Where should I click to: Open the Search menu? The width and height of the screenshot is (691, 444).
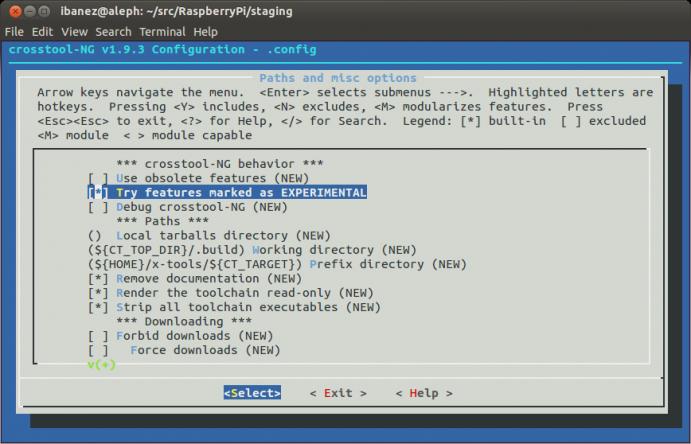tap(113, 32)
